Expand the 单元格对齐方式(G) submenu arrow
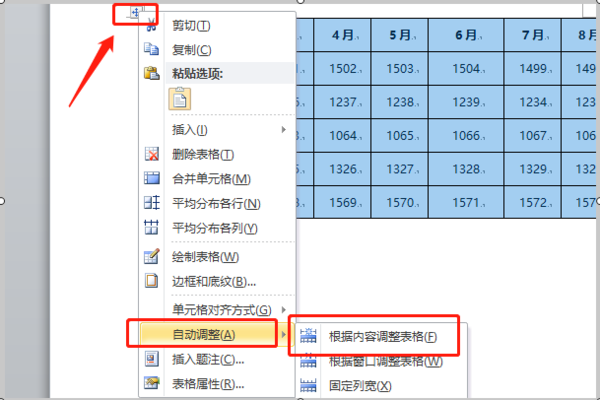This screenshot has height=400, width=600. pyautogui.click(x=284, y=309)
